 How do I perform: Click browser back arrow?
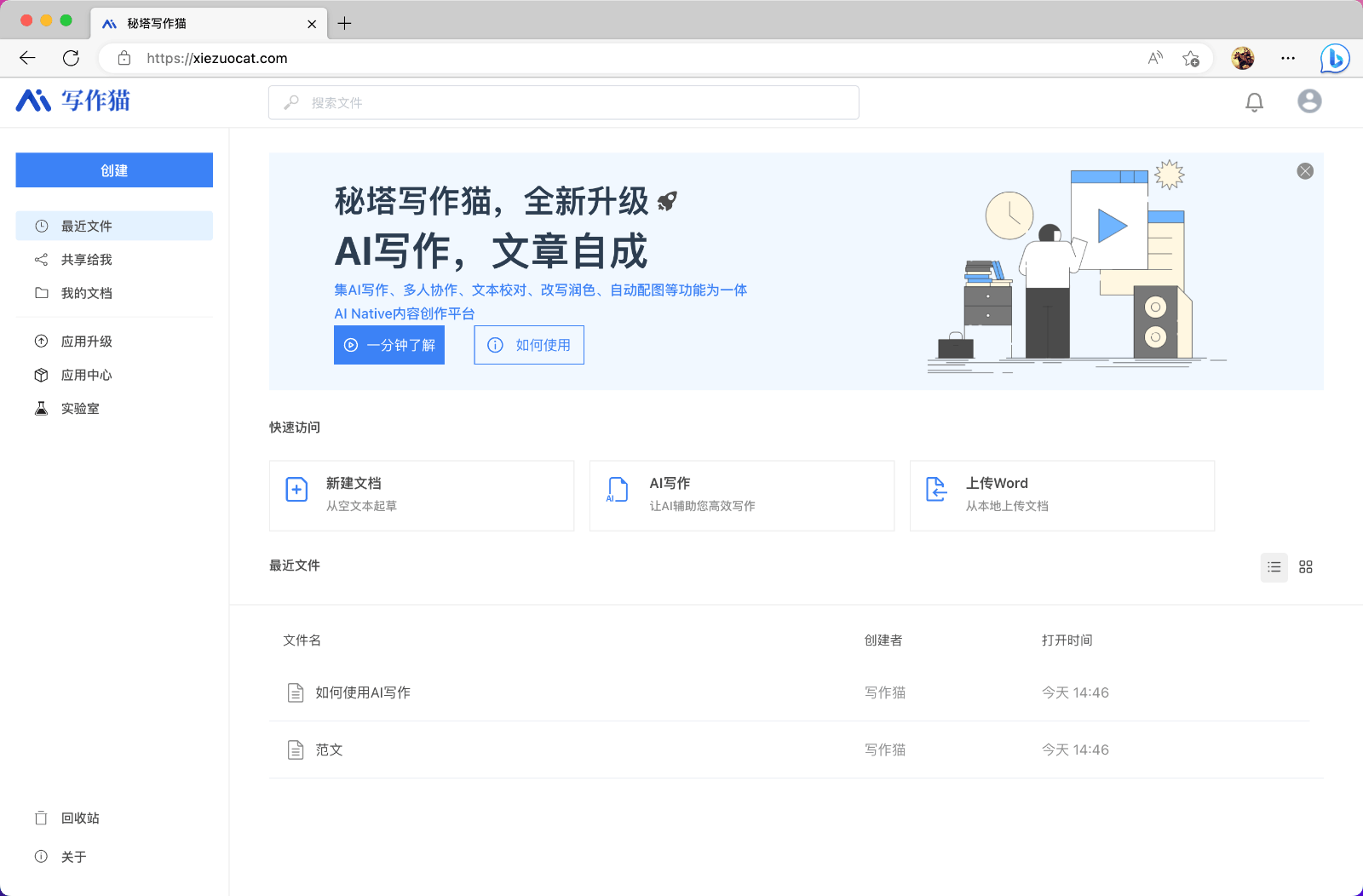pos(27,58)
